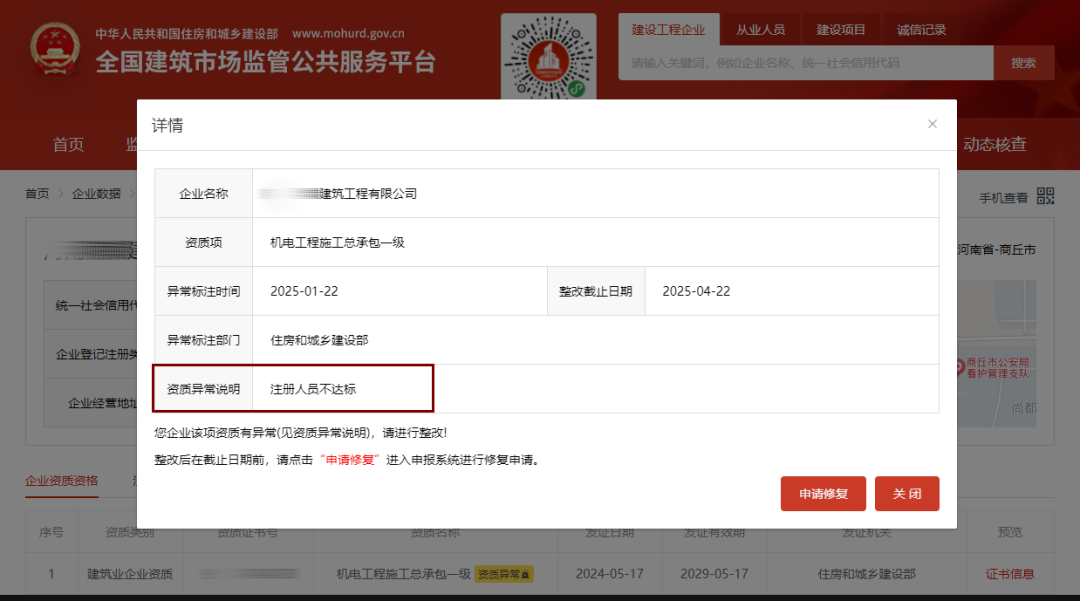Select the 建设工程企业 tab
This screenshot has height=601, width=1080.
click(x=668, y=29)
